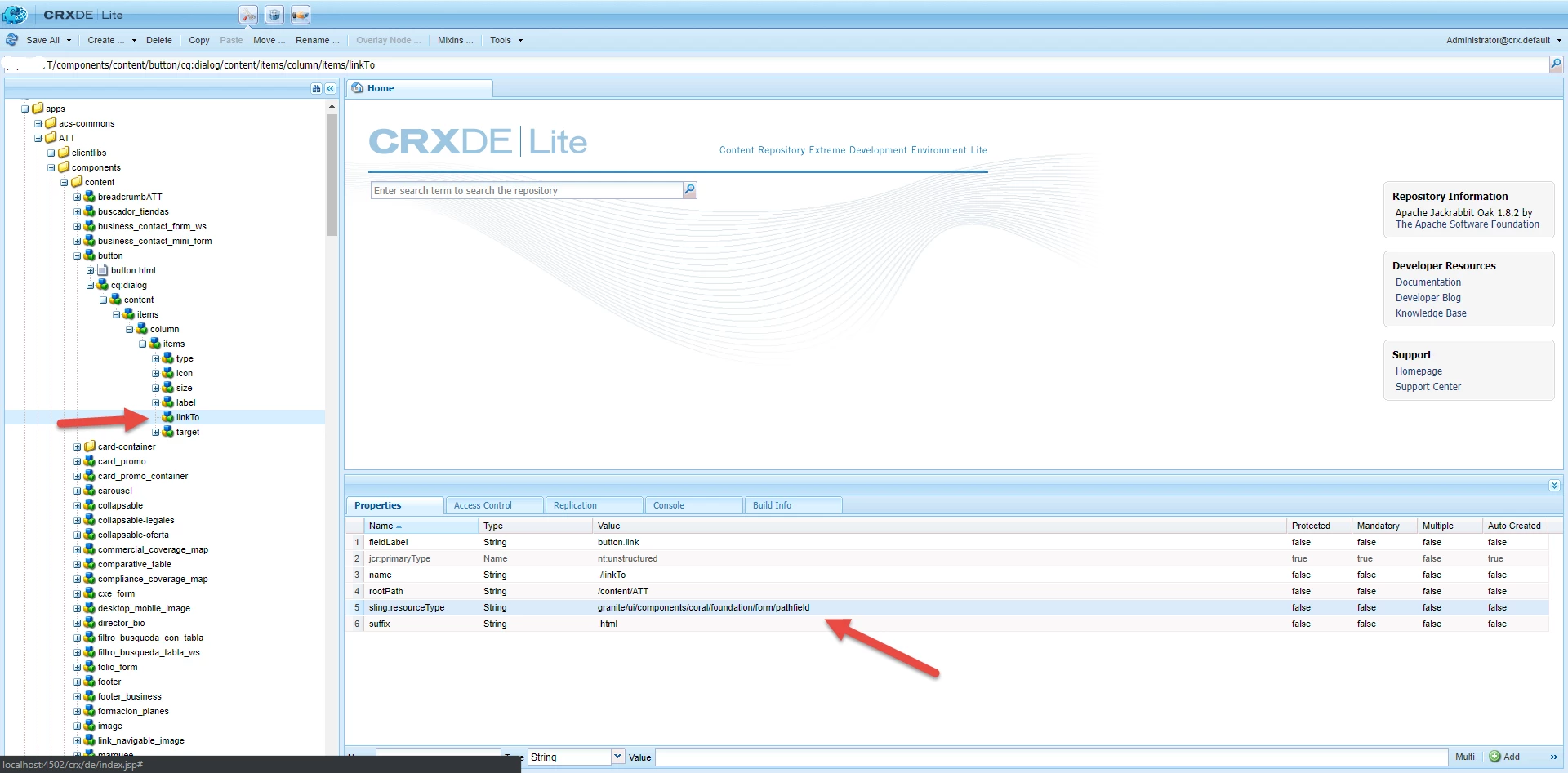Click the Move toolbar button

[269, 40]
